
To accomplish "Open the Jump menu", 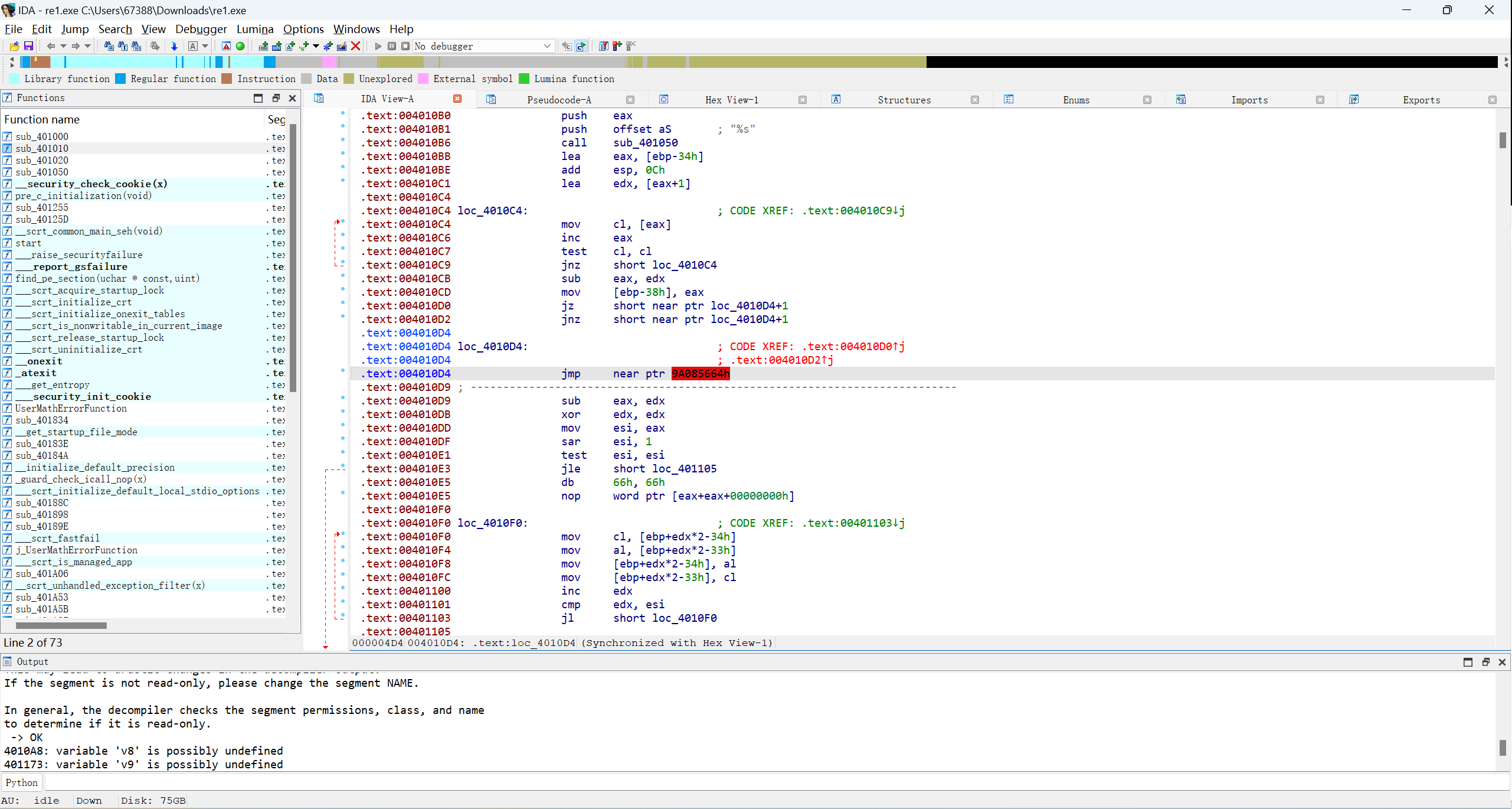I will click(75, 29).
